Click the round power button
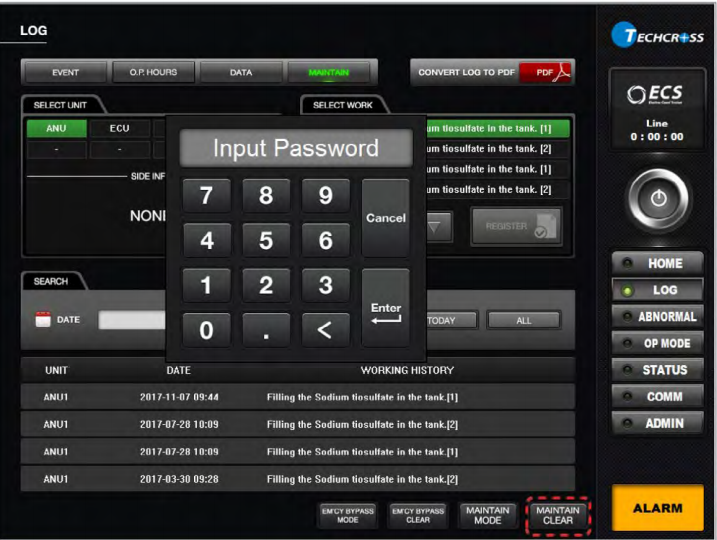Screen dimensions: 717x540 click(x=658, y=198)
